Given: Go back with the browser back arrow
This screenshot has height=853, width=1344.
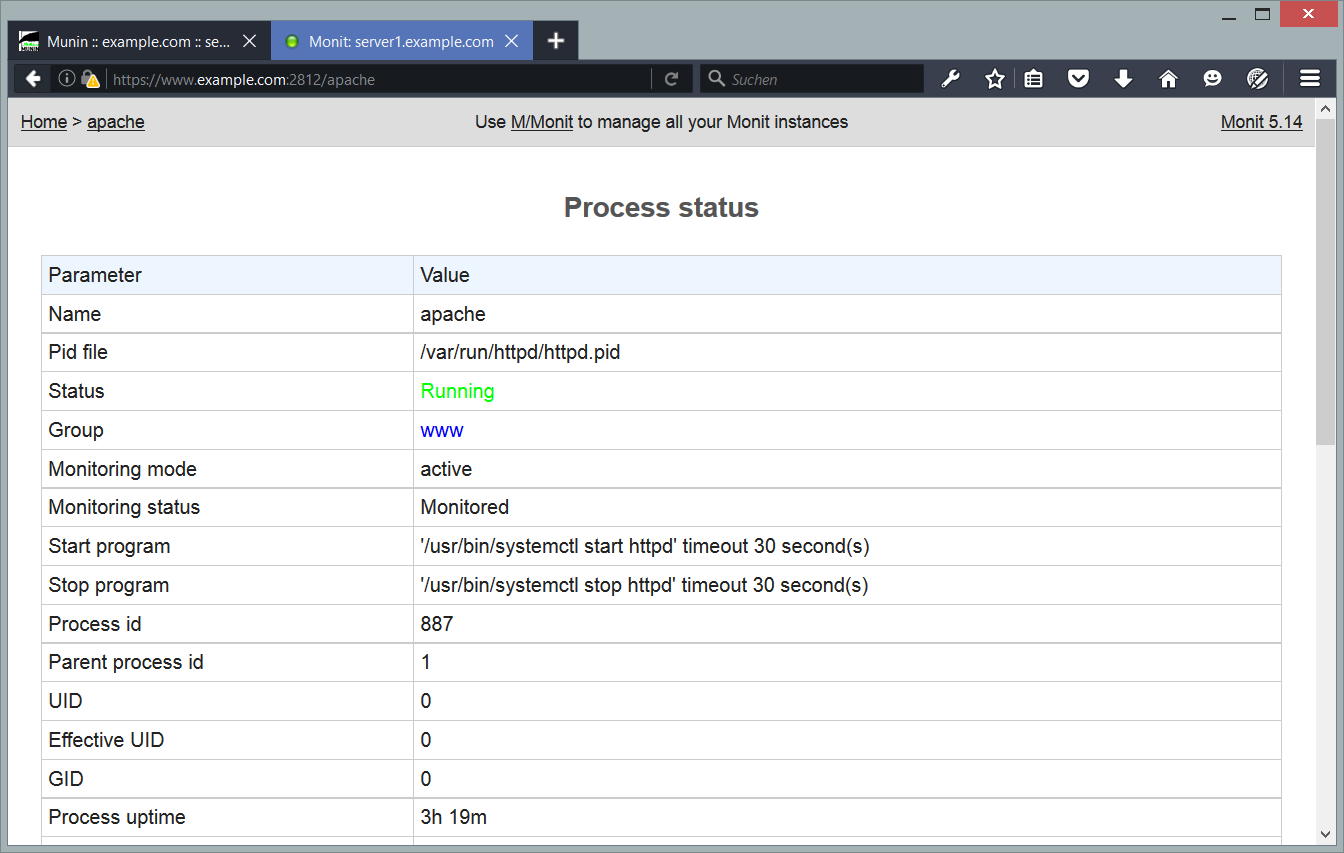Looking at the screenshot, I should (33, 79).
